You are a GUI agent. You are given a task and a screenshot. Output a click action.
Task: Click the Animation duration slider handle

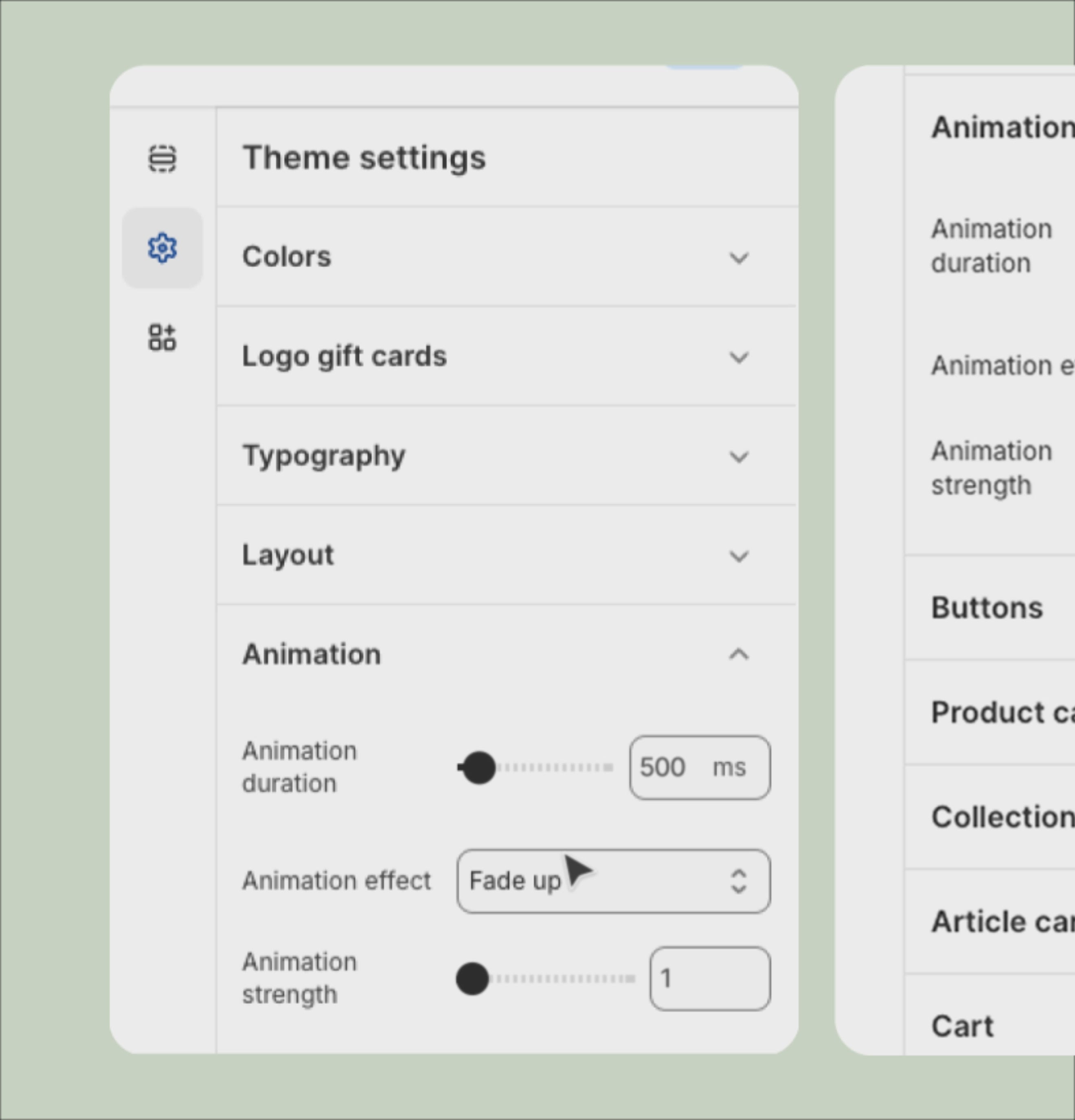click(x=479, y=767)
